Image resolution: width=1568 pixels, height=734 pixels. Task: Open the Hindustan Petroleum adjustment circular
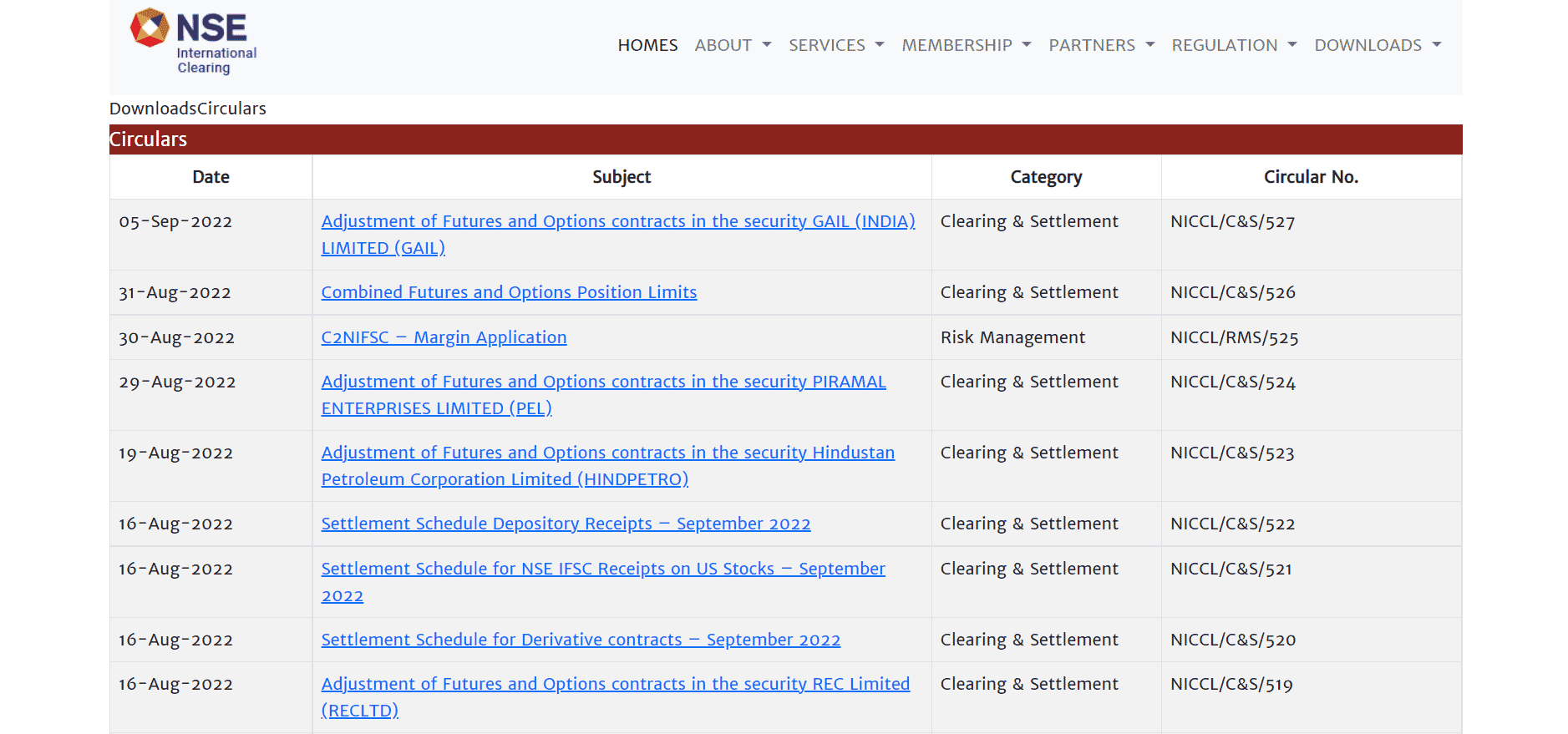[x=607, y=466]
